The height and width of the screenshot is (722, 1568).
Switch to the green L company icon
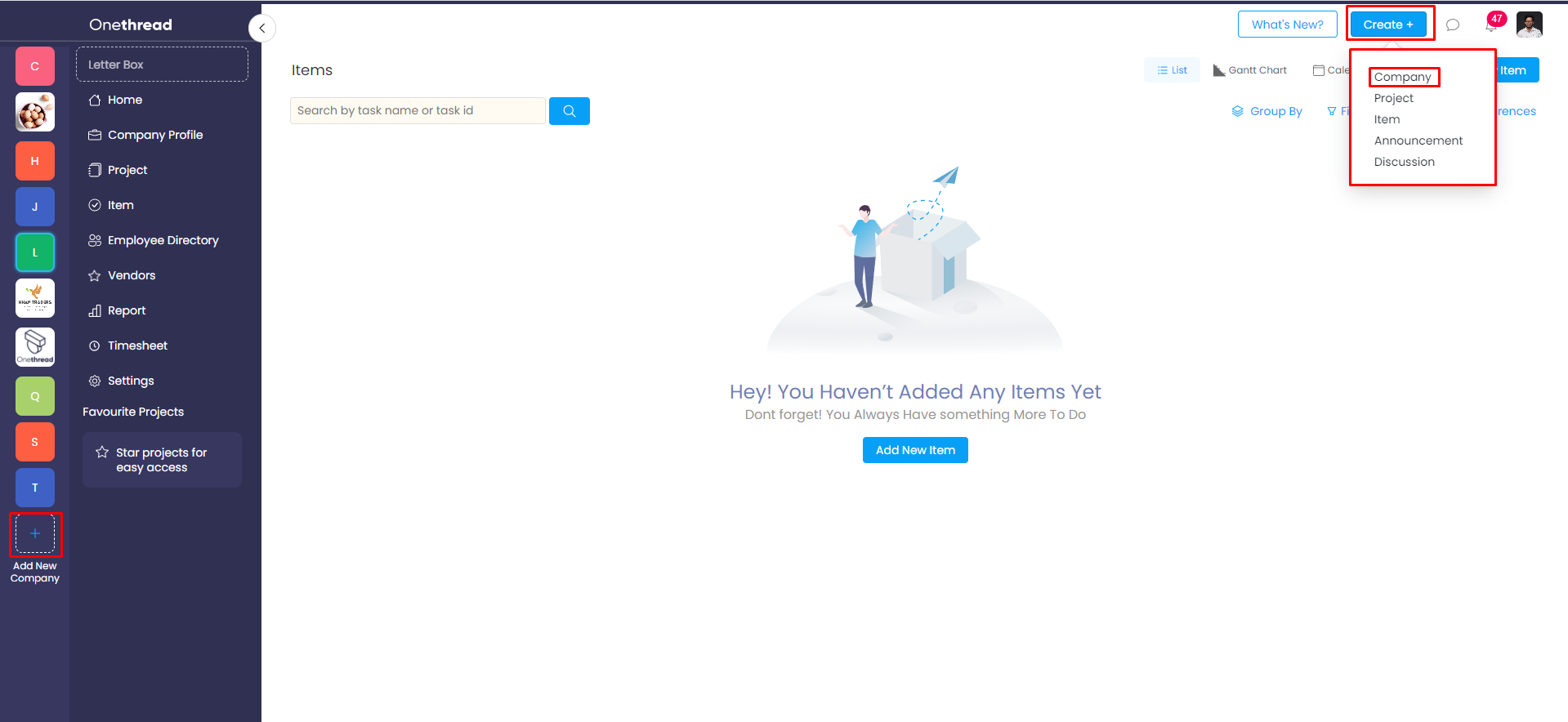pos(35,252)
